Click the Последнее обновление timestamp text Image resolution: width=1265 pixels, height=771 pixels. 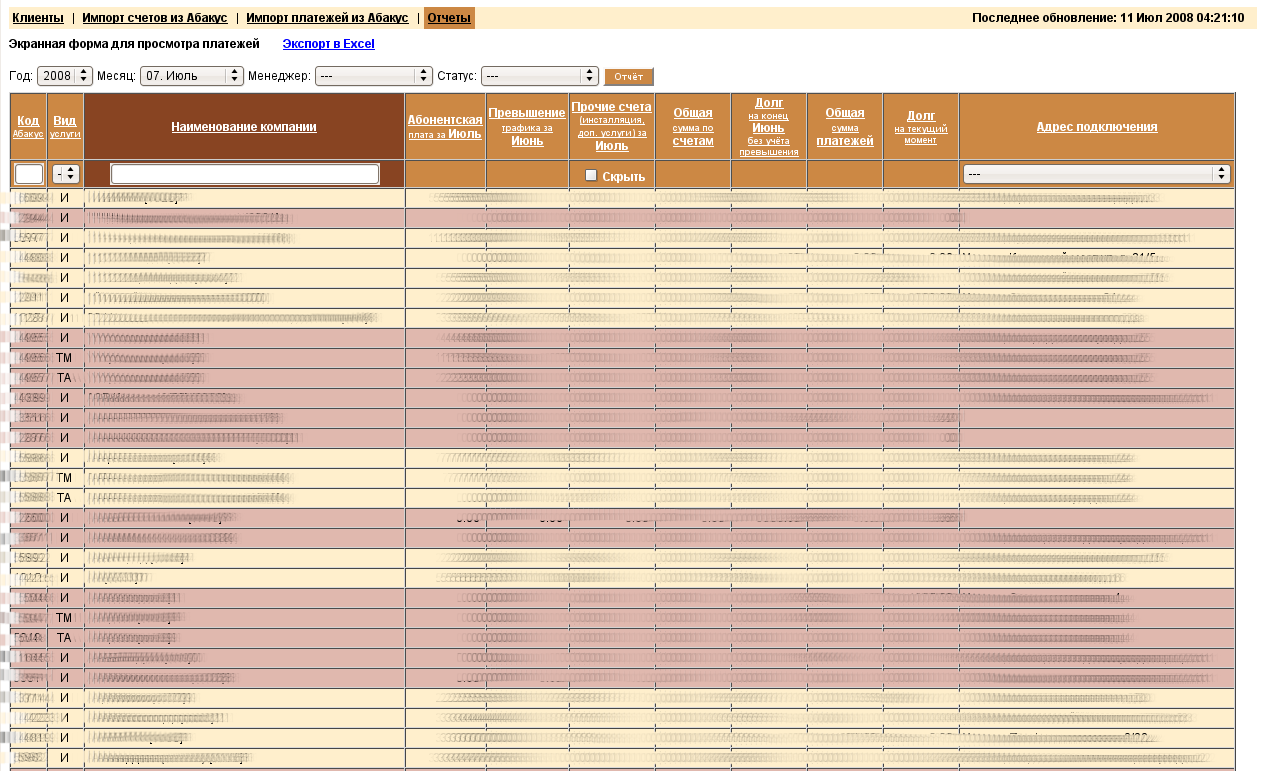tap(1108, 18)
